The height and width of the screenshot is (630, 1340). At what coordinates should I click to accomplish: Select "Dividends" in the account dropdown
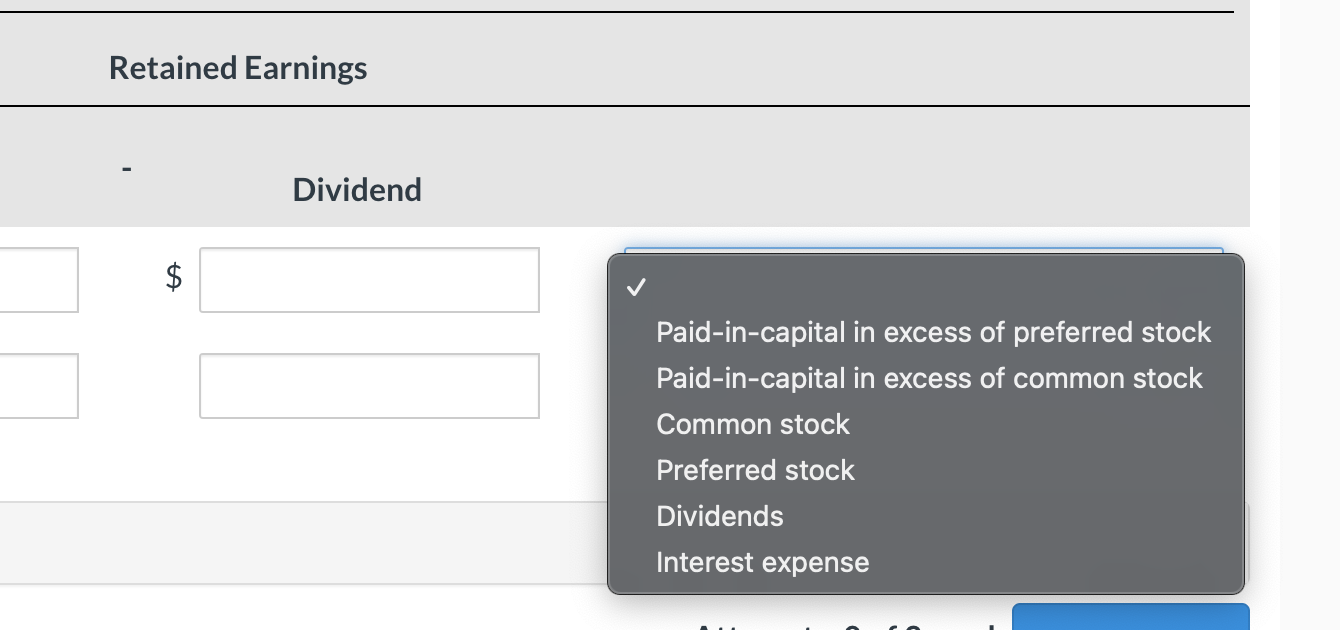click(x=719, y=516)
